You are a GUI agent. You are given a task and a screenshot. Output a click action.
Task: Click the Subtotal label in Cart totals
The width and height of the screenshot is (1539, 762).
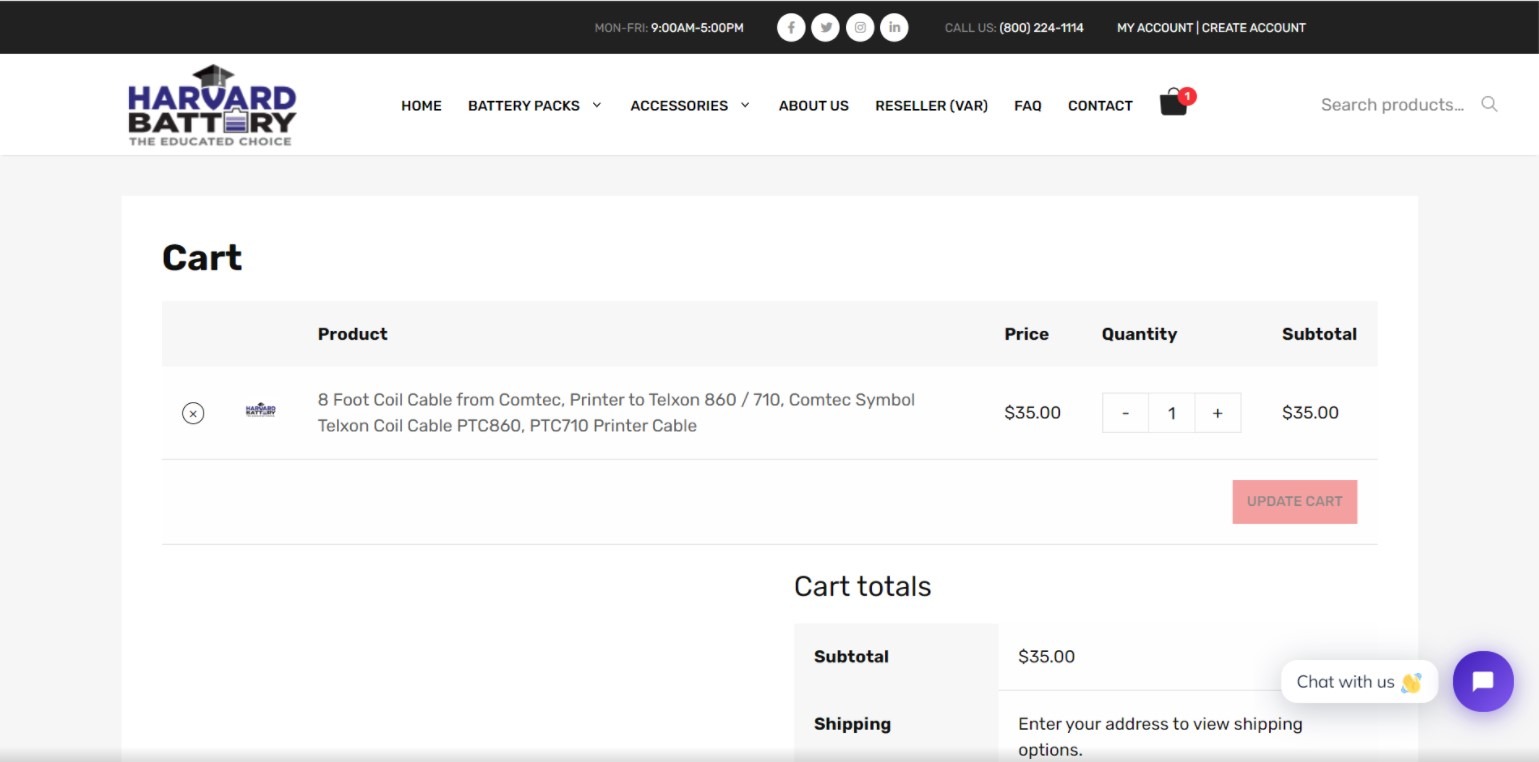(851, 657)
